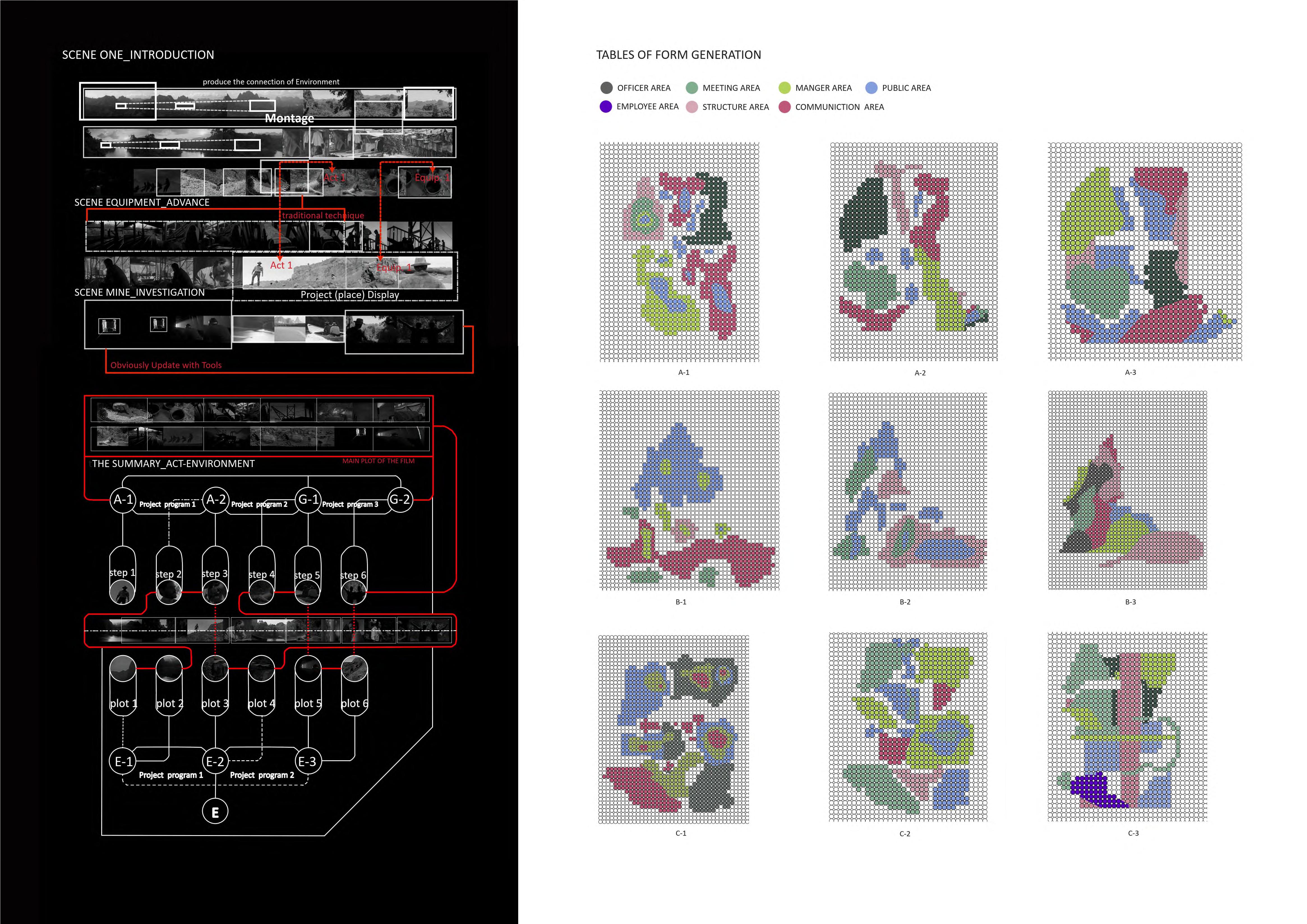Click the A-1 circle node
This screenshot has width=1307, height=924.
pos(123,500)
